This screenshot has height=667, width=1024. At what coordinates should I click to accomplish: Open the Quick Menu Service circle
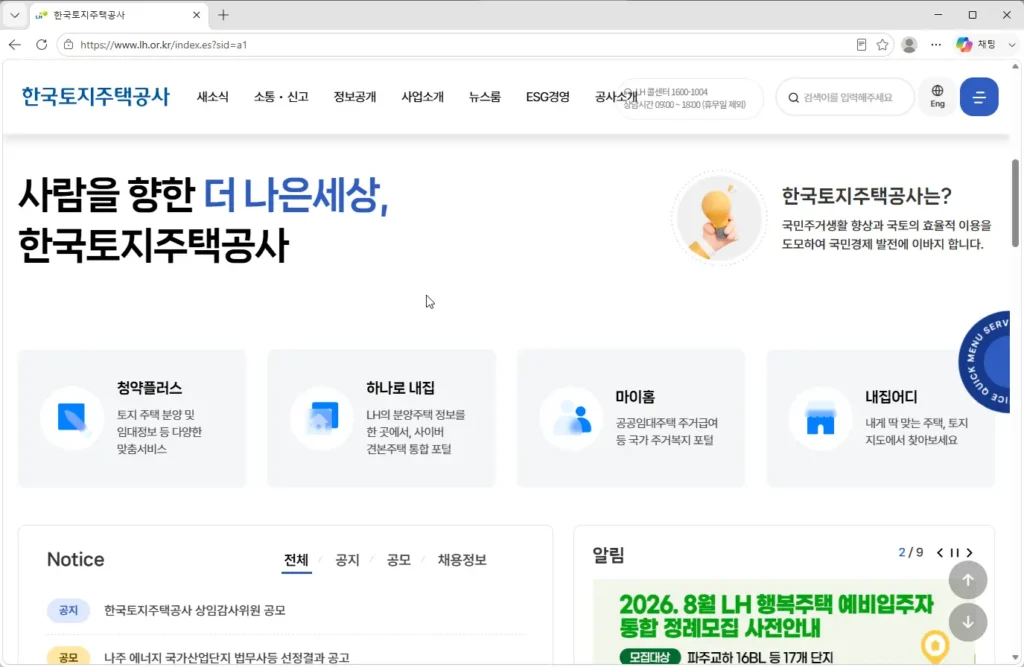click(x=985, y=362)
